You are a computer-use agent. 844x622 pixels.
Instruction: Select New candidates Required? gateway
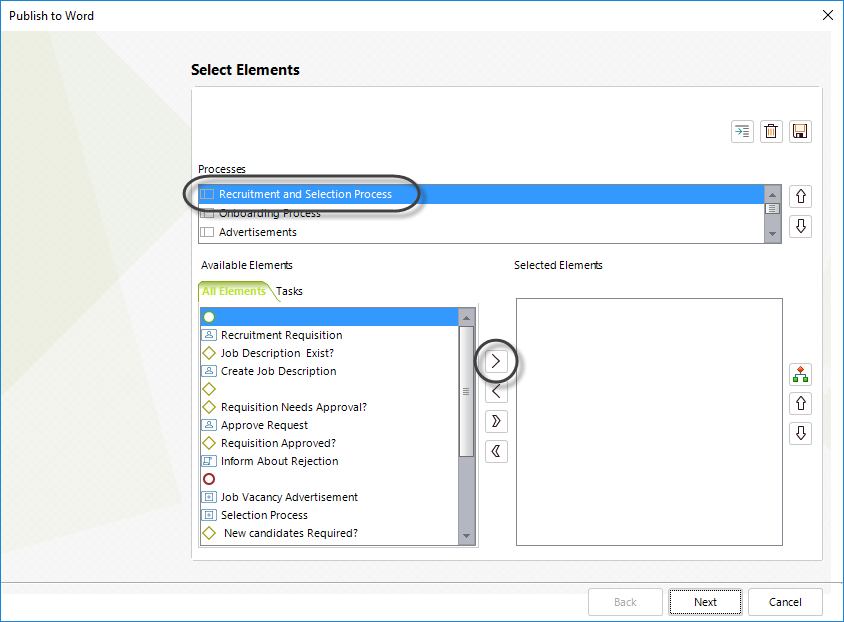329,533
